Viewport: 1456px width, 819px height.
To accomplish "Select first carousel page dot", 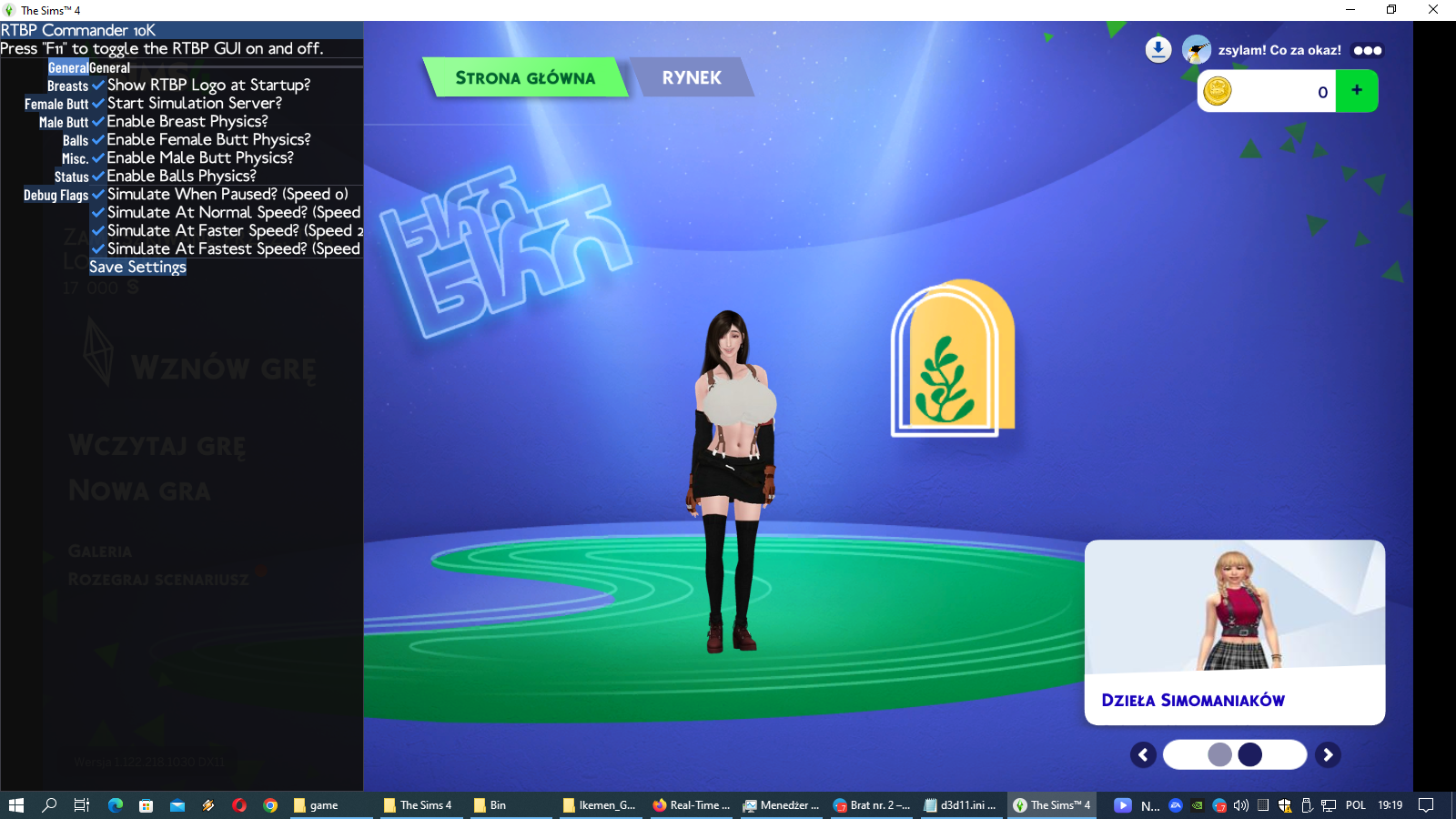I will pos(1219,754).
